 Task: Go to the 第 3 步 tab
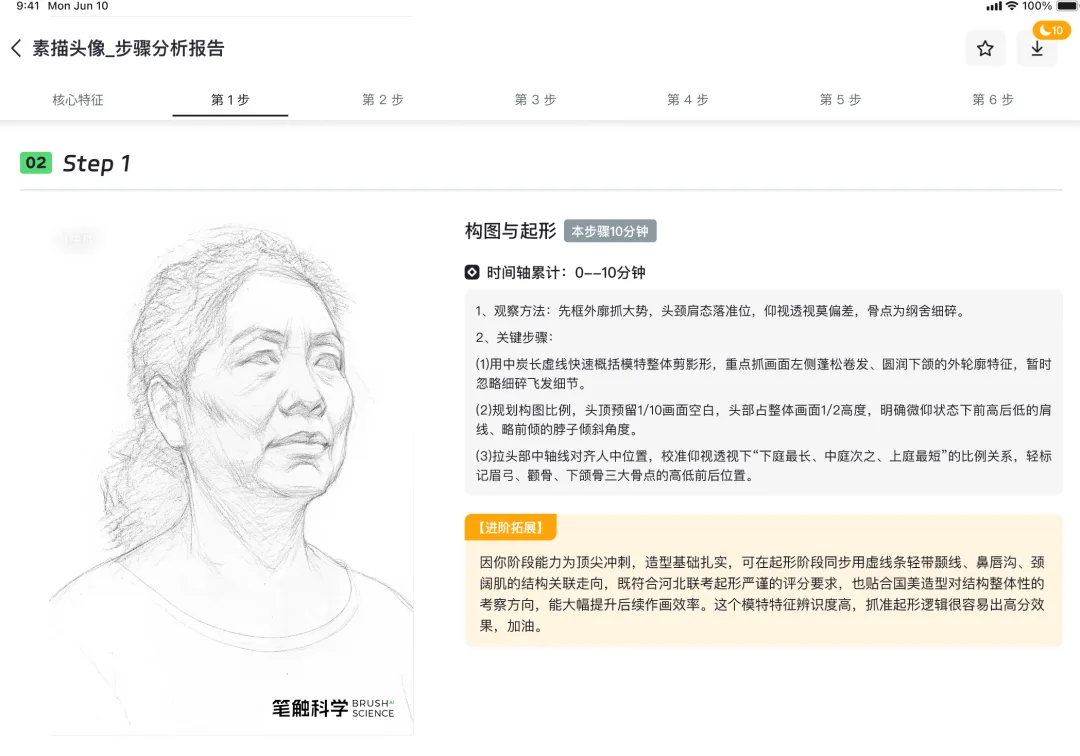[535, 100]
